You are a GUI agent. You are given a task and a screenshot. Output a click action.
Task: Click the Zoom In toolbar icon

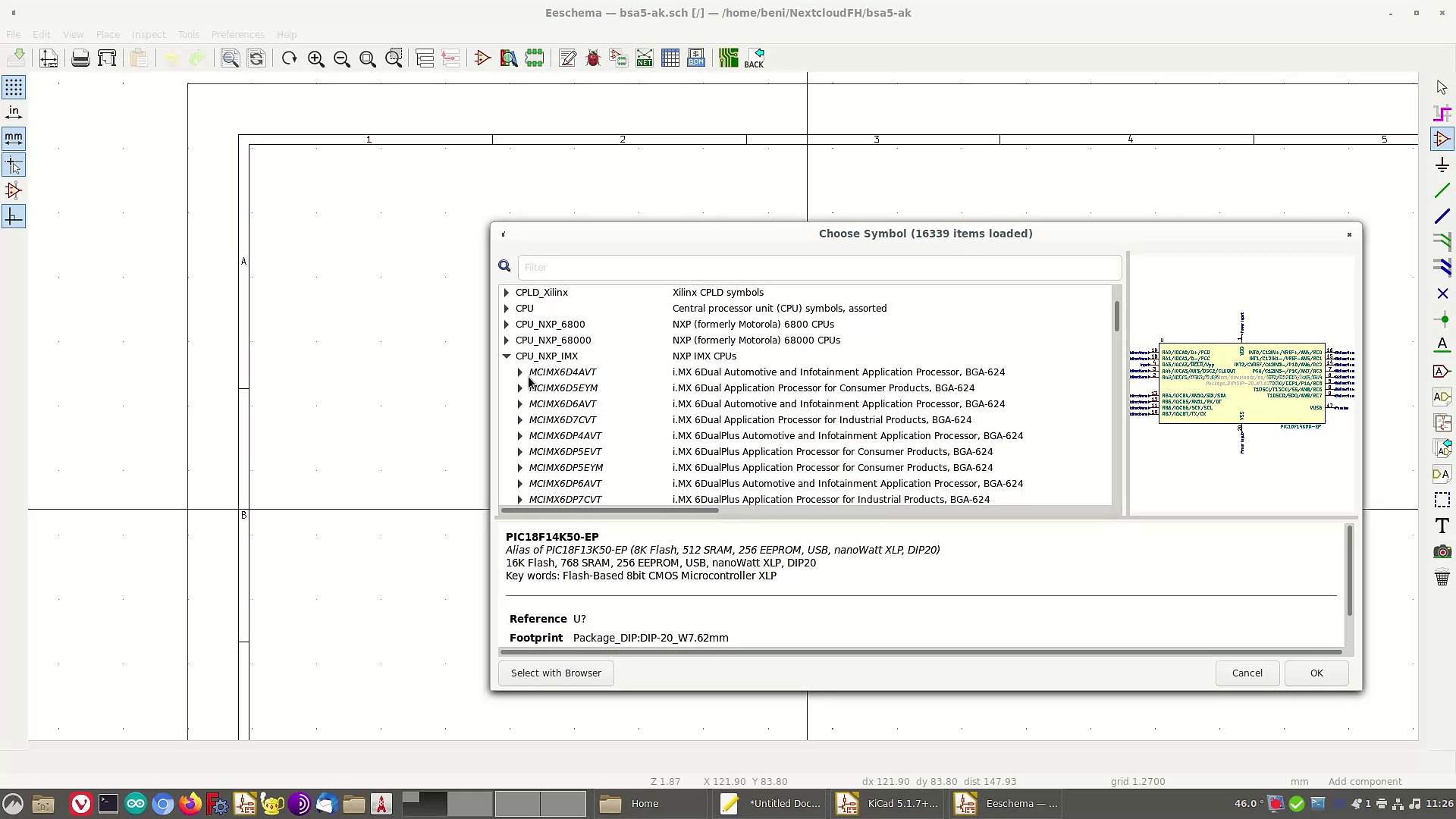tap(315, 58)
